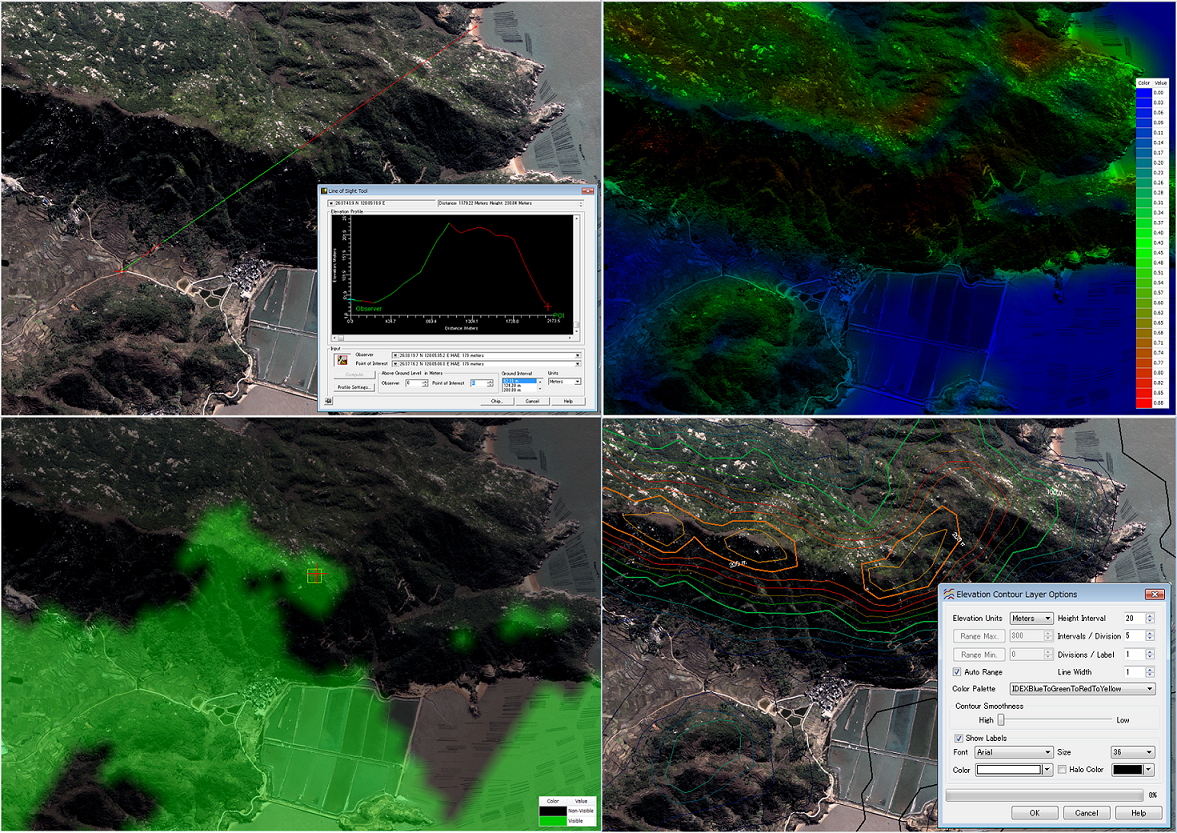Increase the Height Interval stepper value
The image size is (1177, 833).
click(x=1150, y=615)
